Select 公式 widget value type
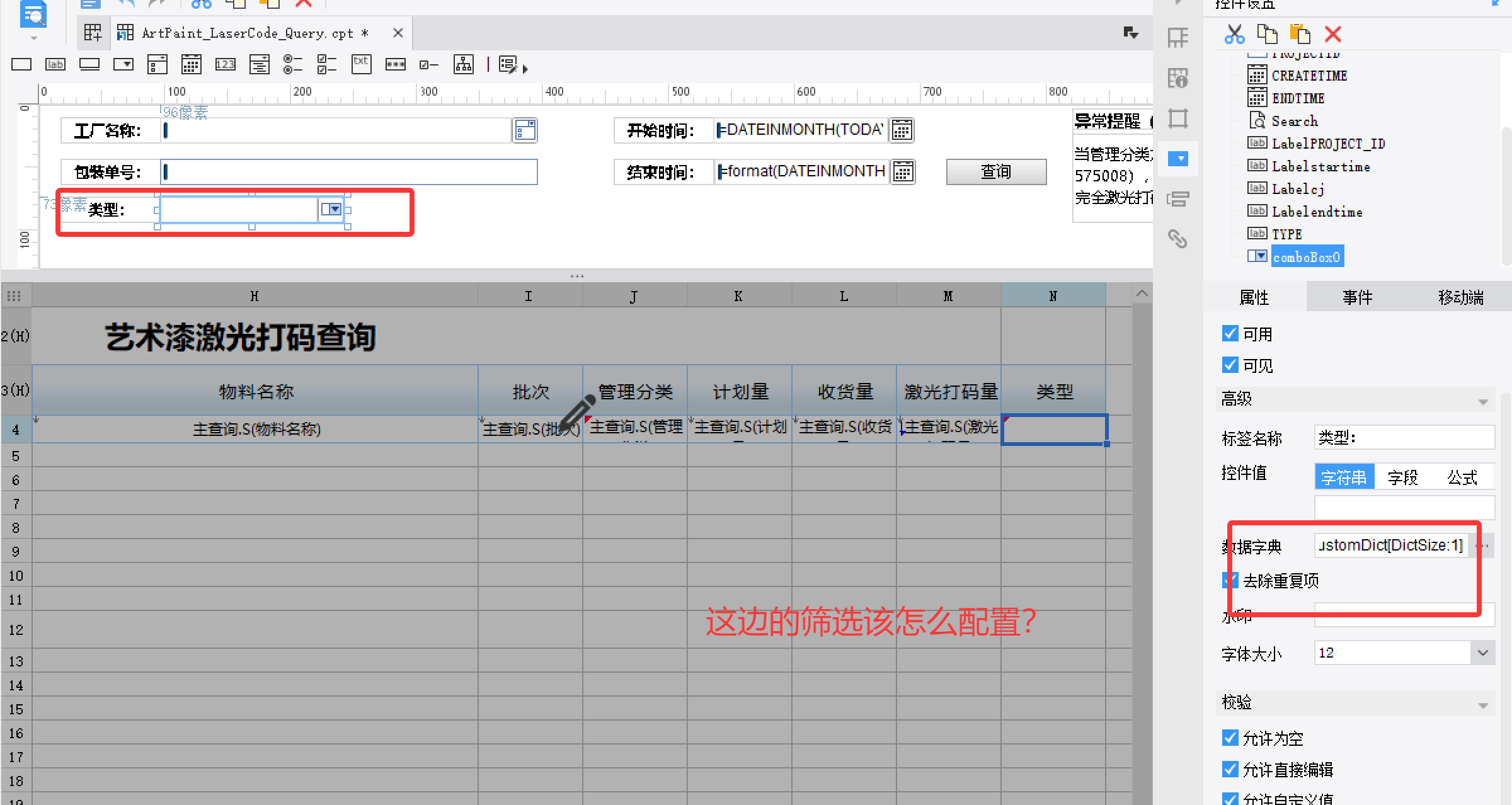The height and width of the screenshot is (805, 1512). (x=1462, y=477)
